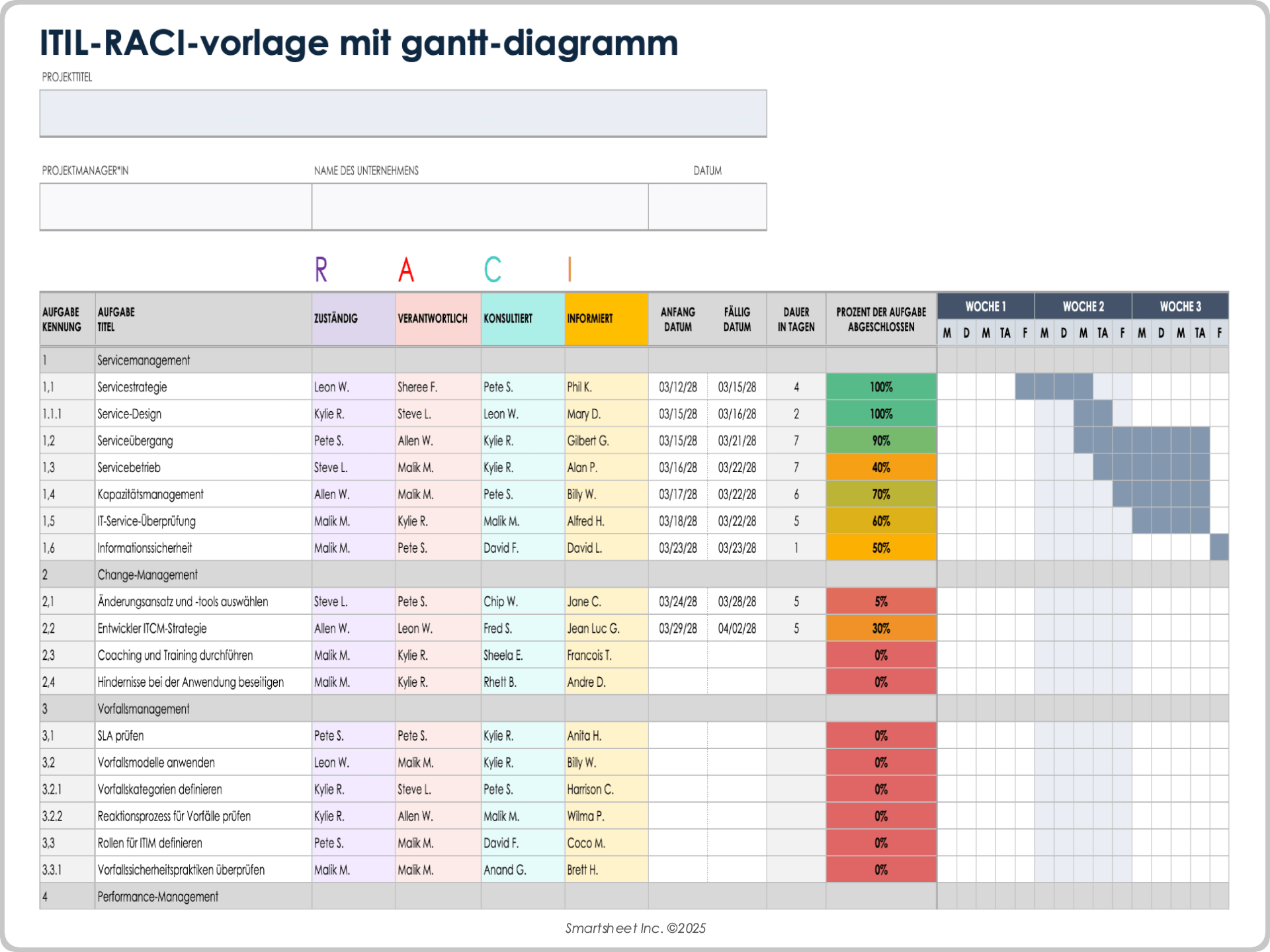Click the NAME DES UNTERNEHMENS field
The height and width of the screenshot is (952, 1270).
click(480, 206)
